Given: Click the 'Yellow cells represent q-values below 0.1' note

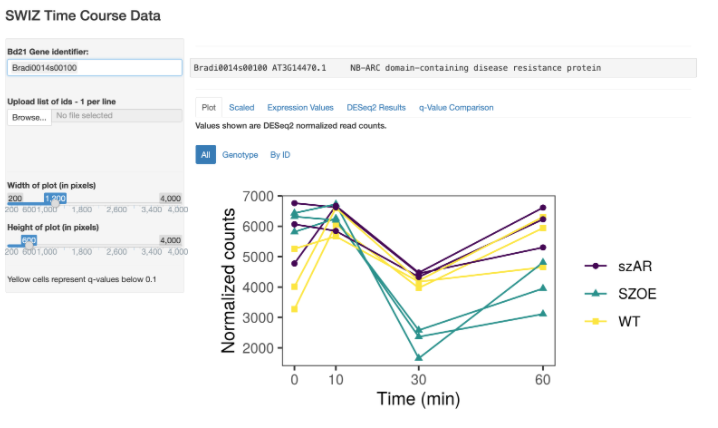Looking at the screenshot, I should point(82,279).
